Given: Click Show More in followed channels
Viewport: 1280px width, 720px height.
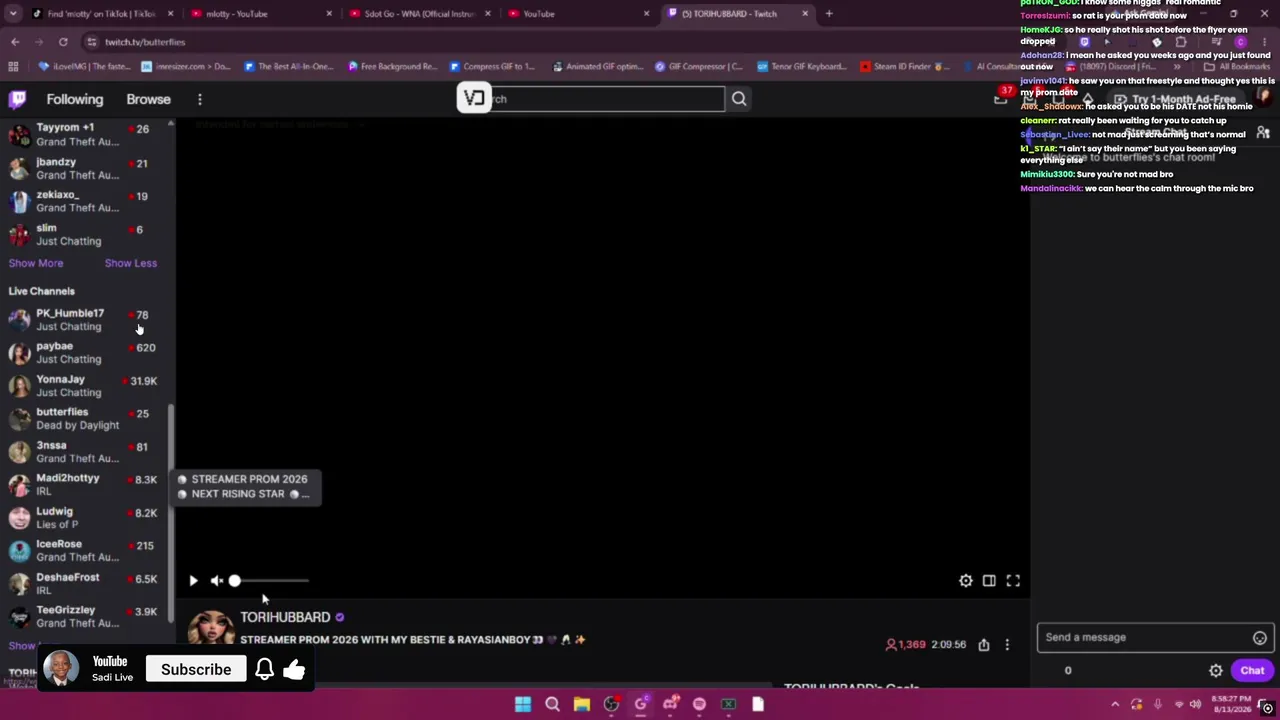Looking at the screenshot, I should tap(36, 263).
